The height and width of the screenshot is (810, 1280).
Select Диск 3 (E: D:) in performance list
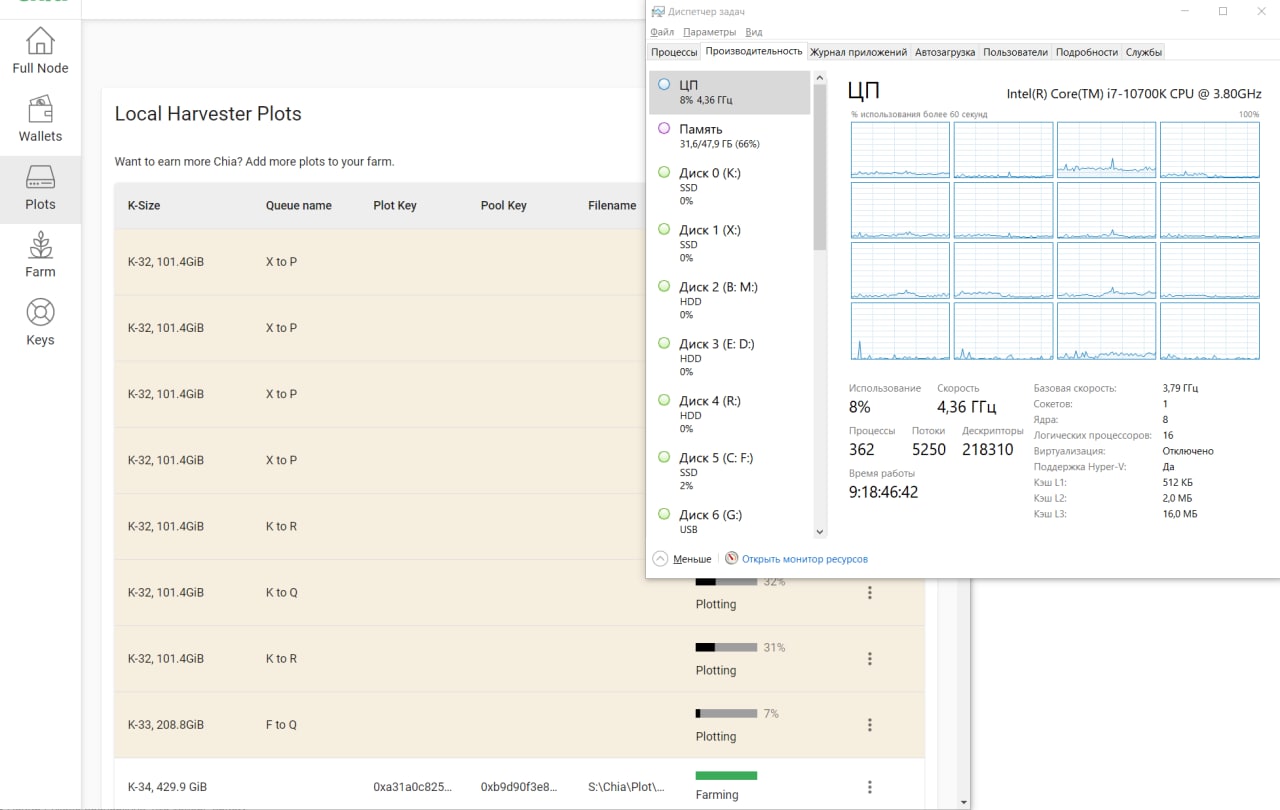tap(730, 357)
